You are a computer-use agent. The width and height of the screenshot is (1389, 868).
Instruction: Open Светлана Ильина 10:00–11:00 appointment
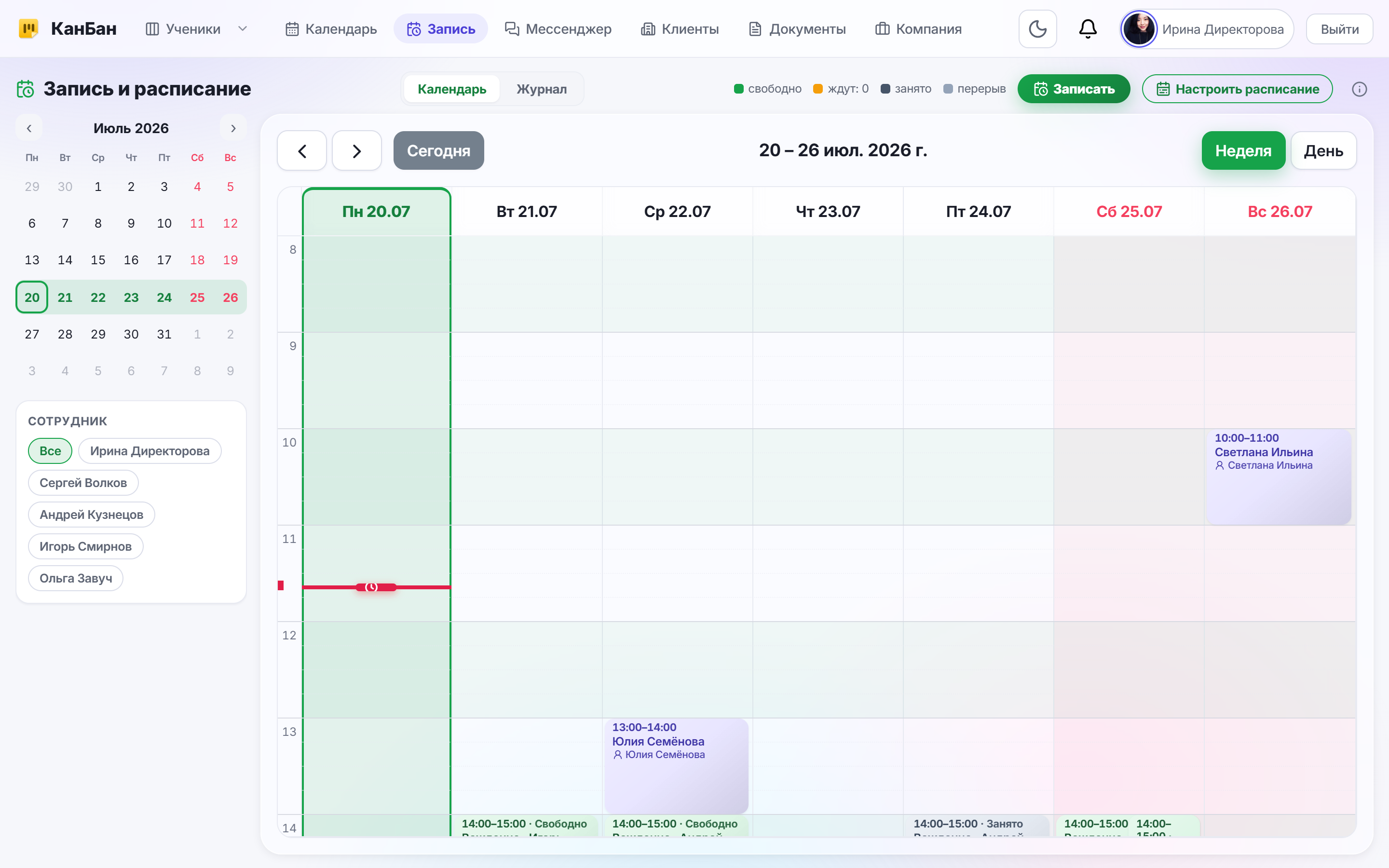(1279, 476)
